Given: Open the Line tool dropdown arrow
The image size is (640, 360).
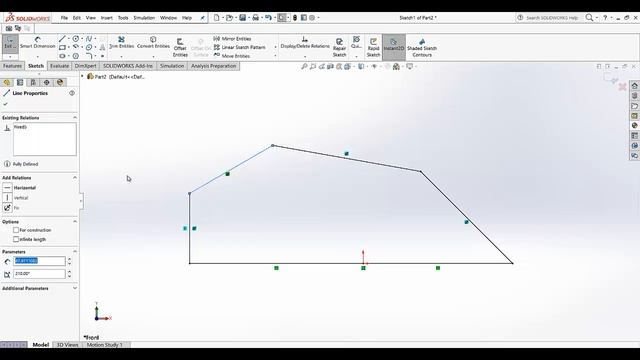Looking at the screenshot, I should [69, 39].
